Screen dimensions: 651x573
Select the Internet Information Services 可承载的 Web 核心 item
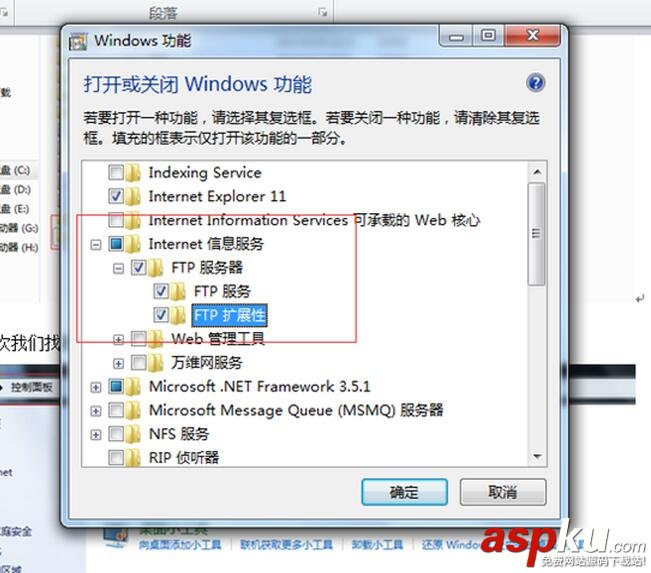pyautogui.click(x=314, y=220)
